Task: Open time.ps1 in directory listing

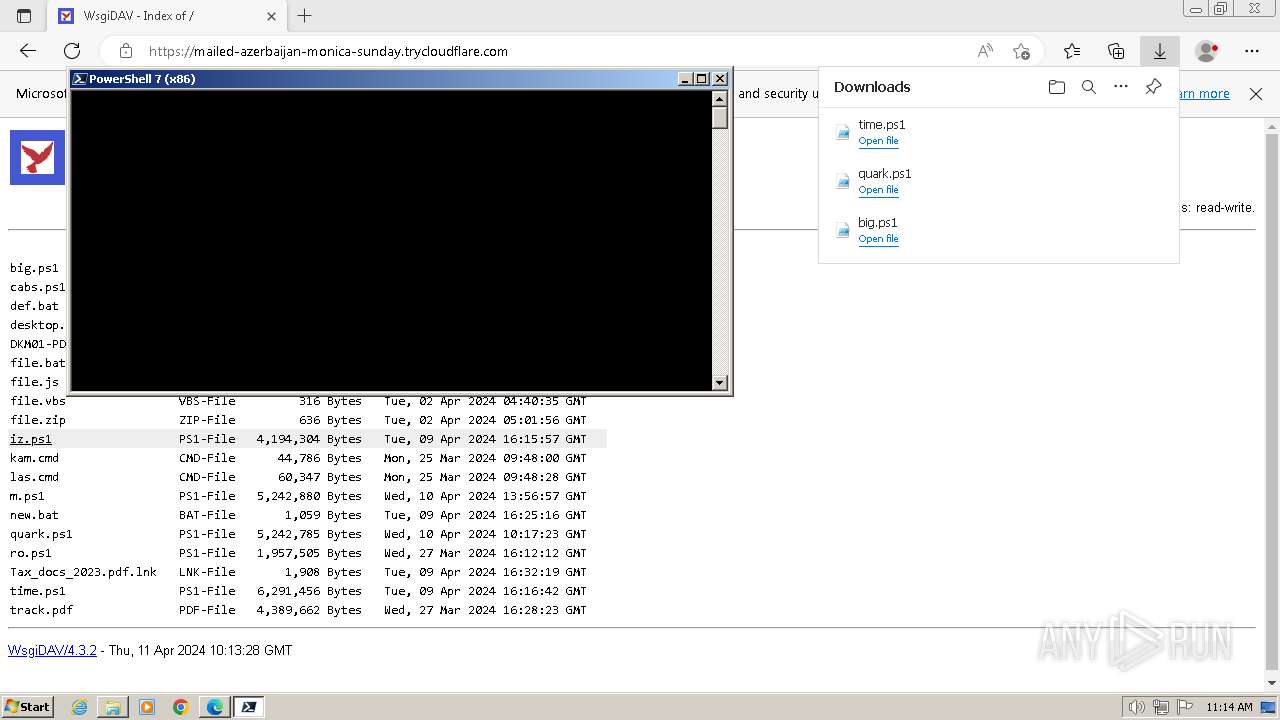Action: click(x=38, y=591)
